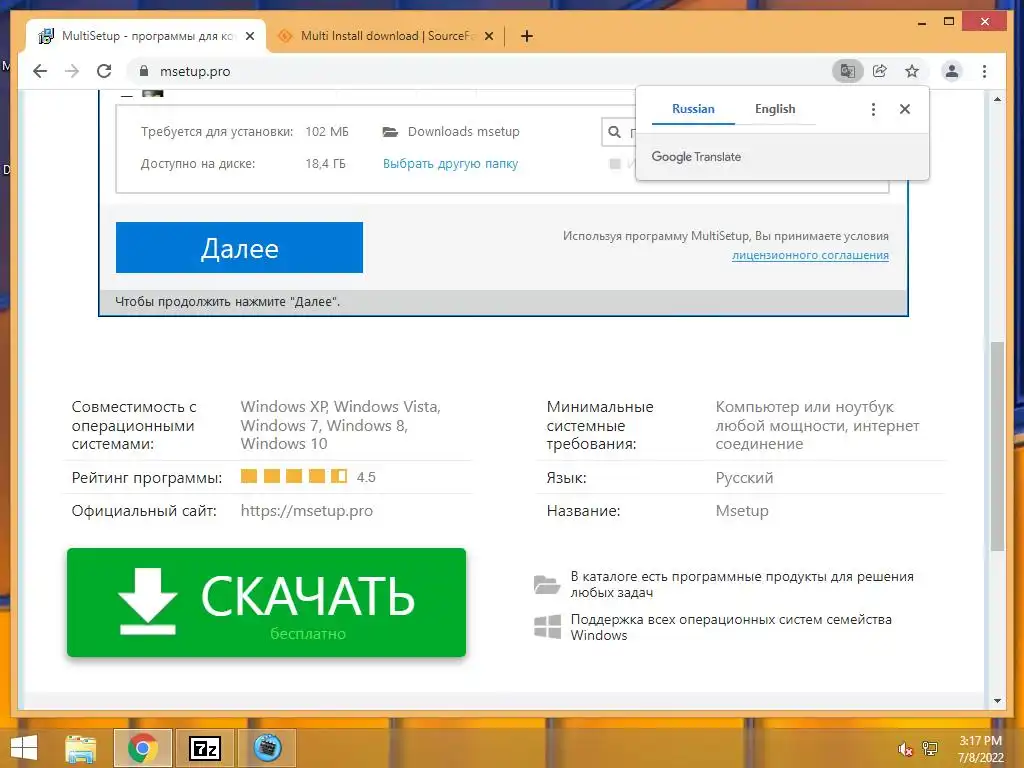Open a new browser tab
Viewport: 1024px width, 768px height.
pos(526,37)
